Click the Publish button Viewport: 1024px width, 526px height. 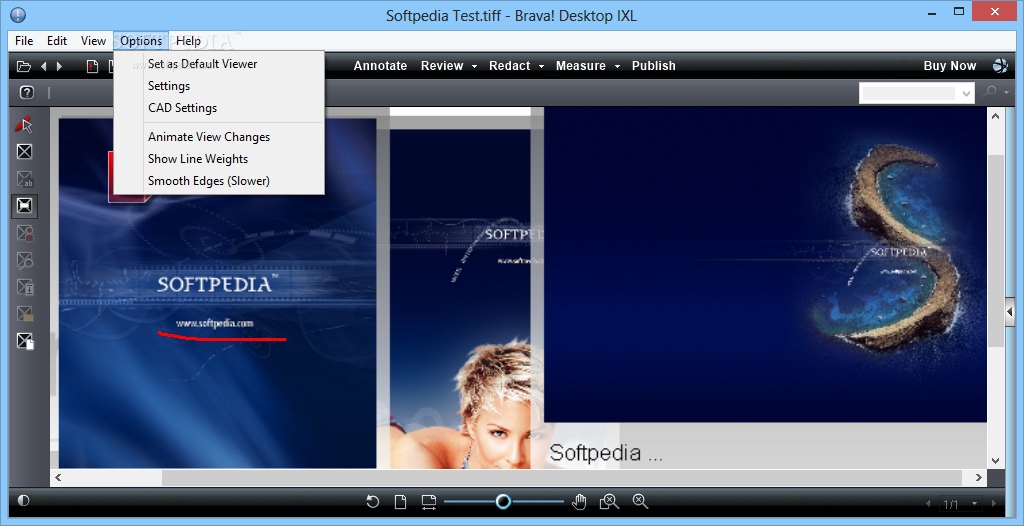[x=654, y=66]
